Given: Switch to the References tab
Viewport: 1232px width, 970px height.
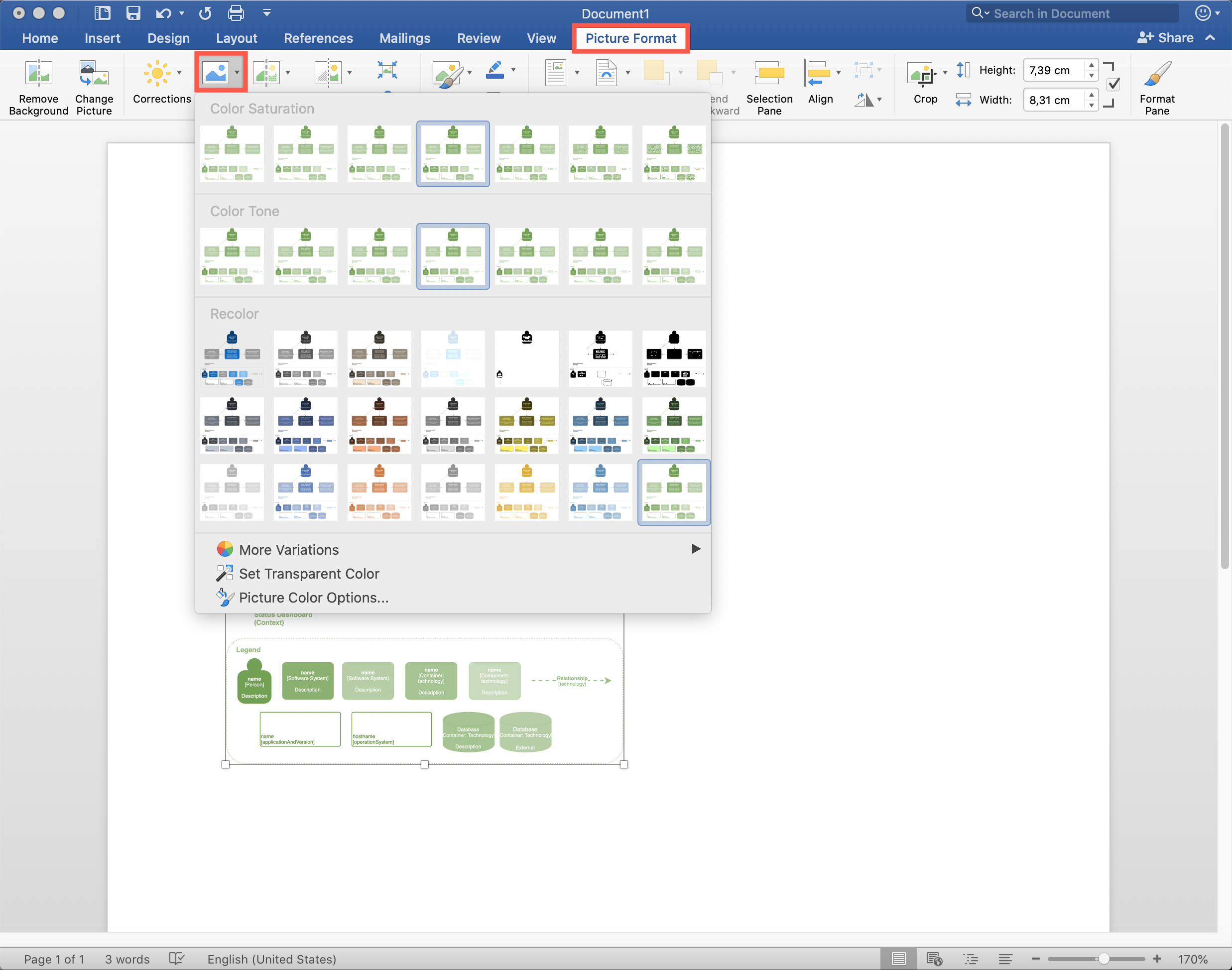Looking at the screenshot, I should click(318, 38).
